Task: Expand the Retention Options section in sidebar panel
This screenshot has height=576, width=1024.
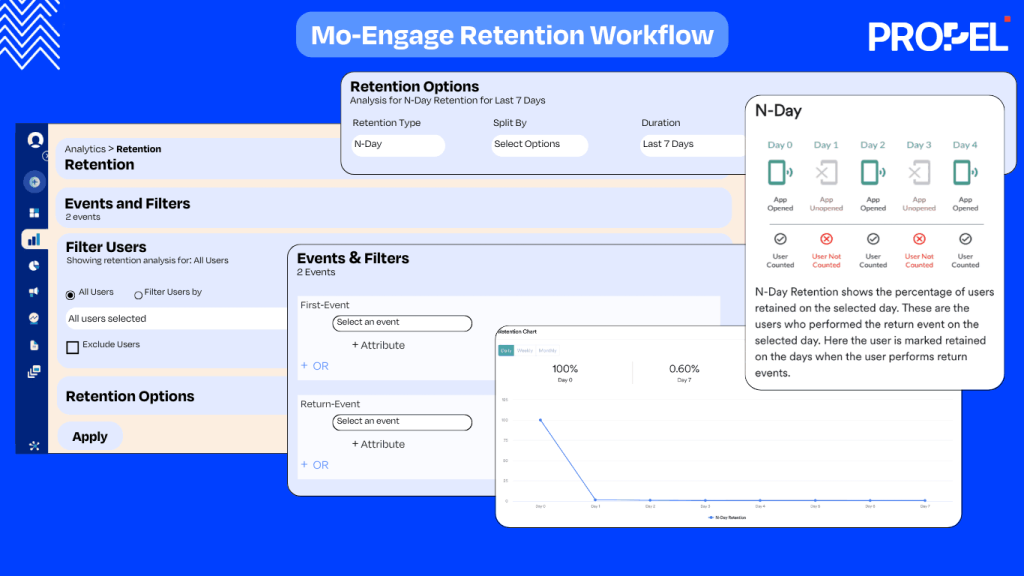Action: tap(172, 396)
